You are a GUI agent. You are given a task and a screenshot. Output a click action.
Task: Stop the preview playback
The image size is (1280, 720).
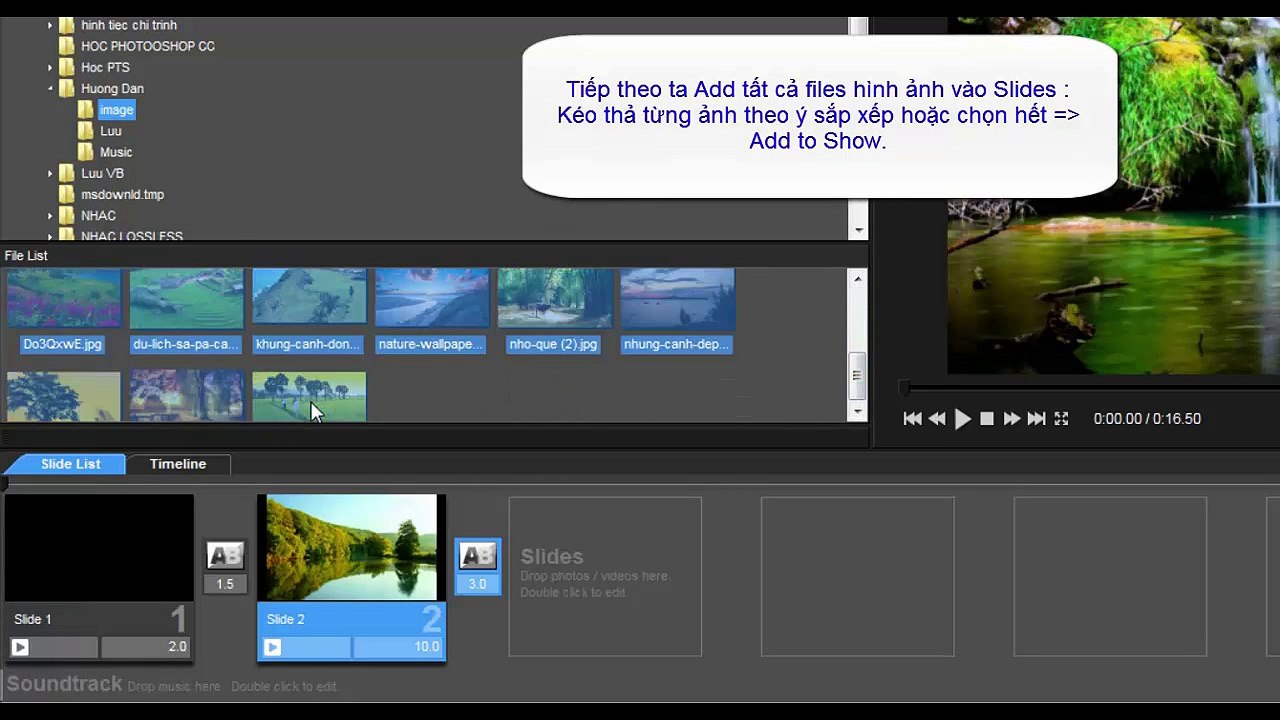click(987, 419)
